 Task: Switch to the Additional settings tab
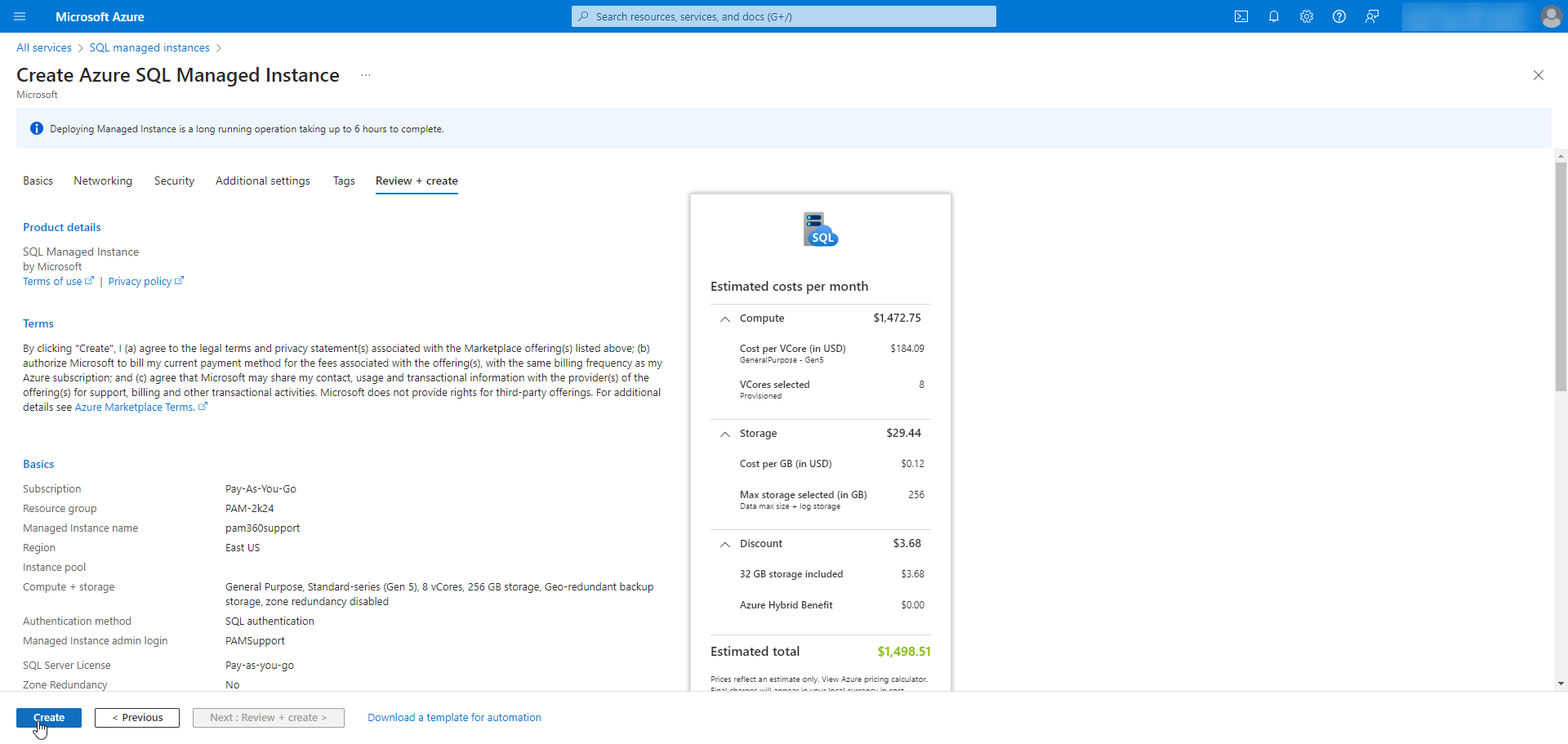click(x=262, y=180)
